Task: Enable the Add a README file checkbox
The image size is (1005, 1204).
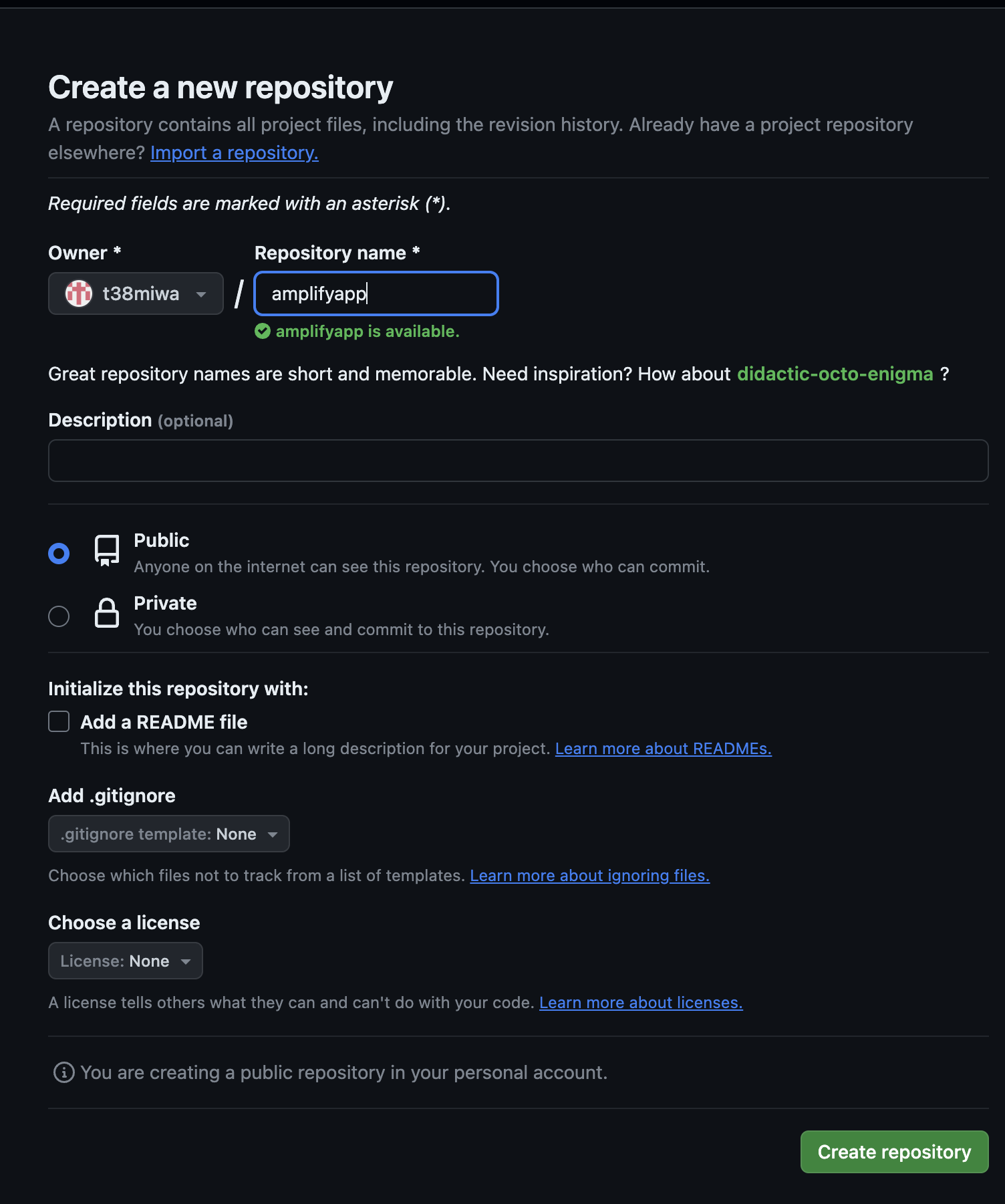Action: [x=58, y=721]
